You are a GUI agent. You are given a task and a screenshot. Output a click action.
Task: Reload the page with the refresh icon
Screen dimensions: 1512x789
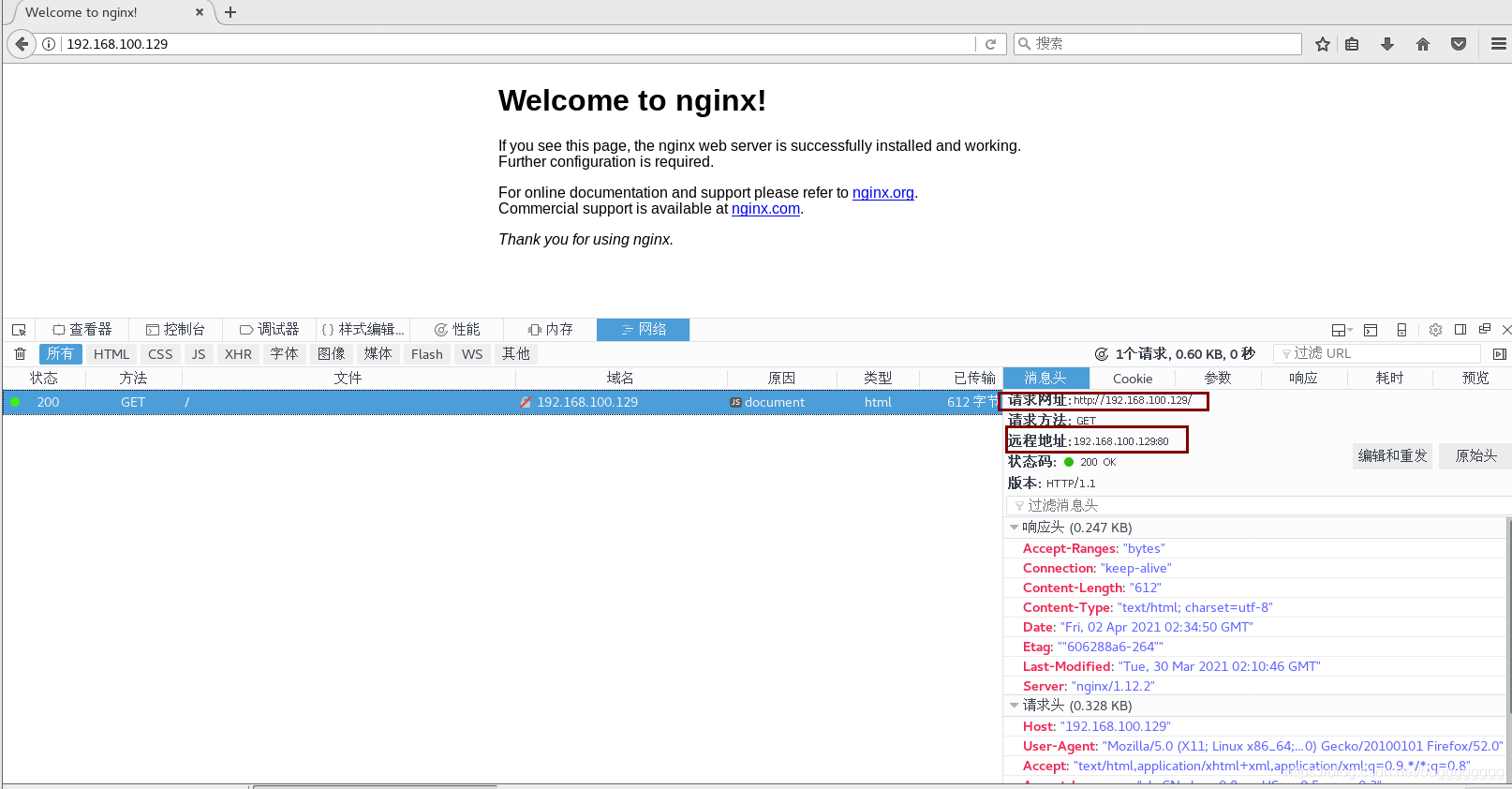(990, 44)
